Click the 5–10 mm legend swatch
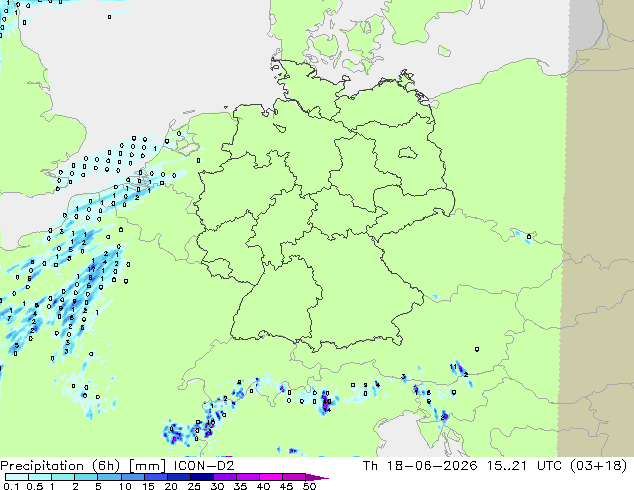The height and width of the screenshot is (490, 634). click(x=109, y=477)
